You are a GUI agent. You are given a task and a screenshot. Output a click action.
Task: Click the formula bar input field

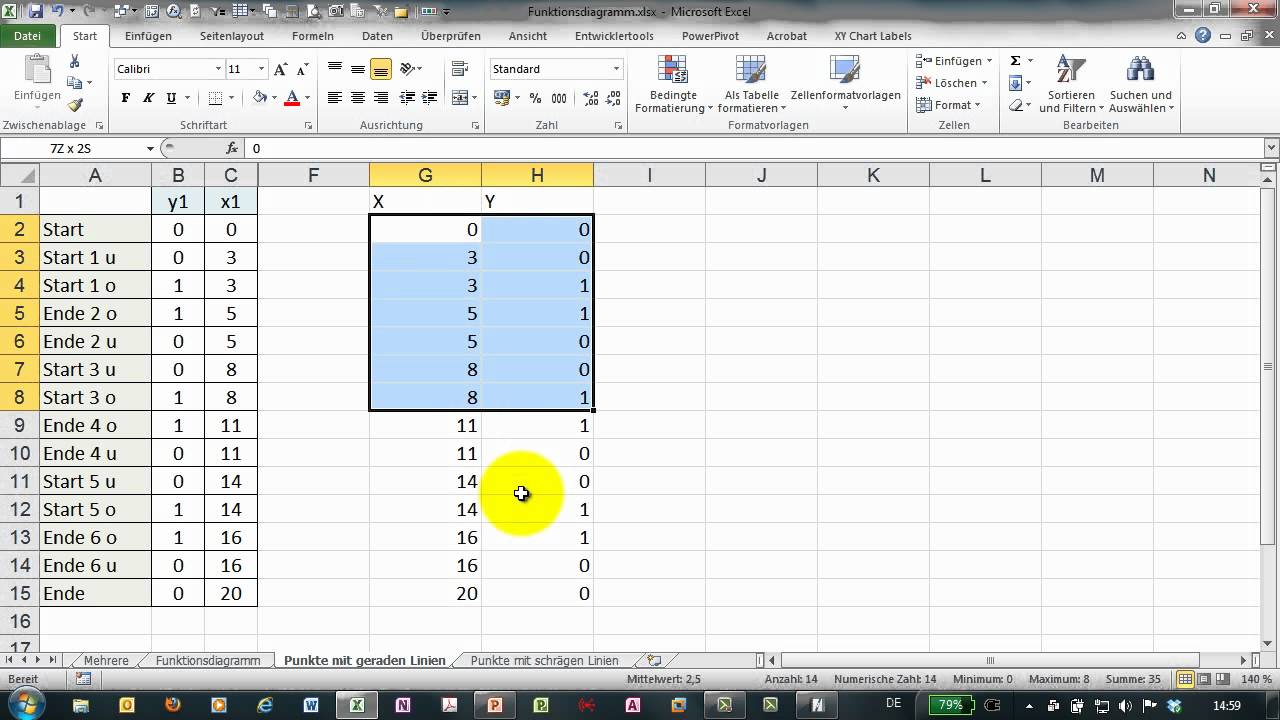[x=755, y=148]
